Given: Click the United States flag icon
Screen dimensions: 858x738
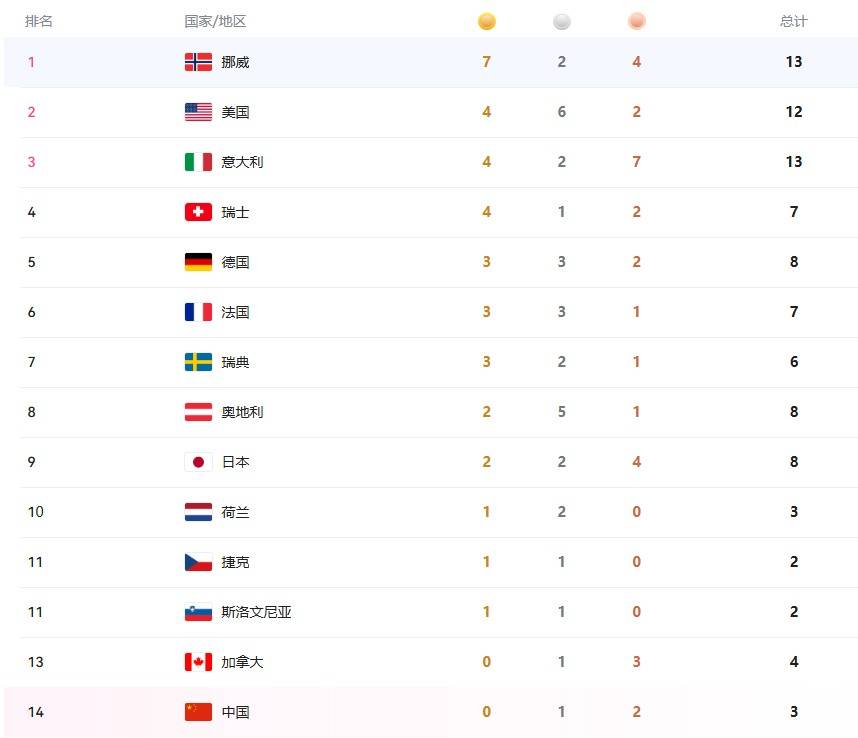Looking at the screenshot, I should 198,112.
